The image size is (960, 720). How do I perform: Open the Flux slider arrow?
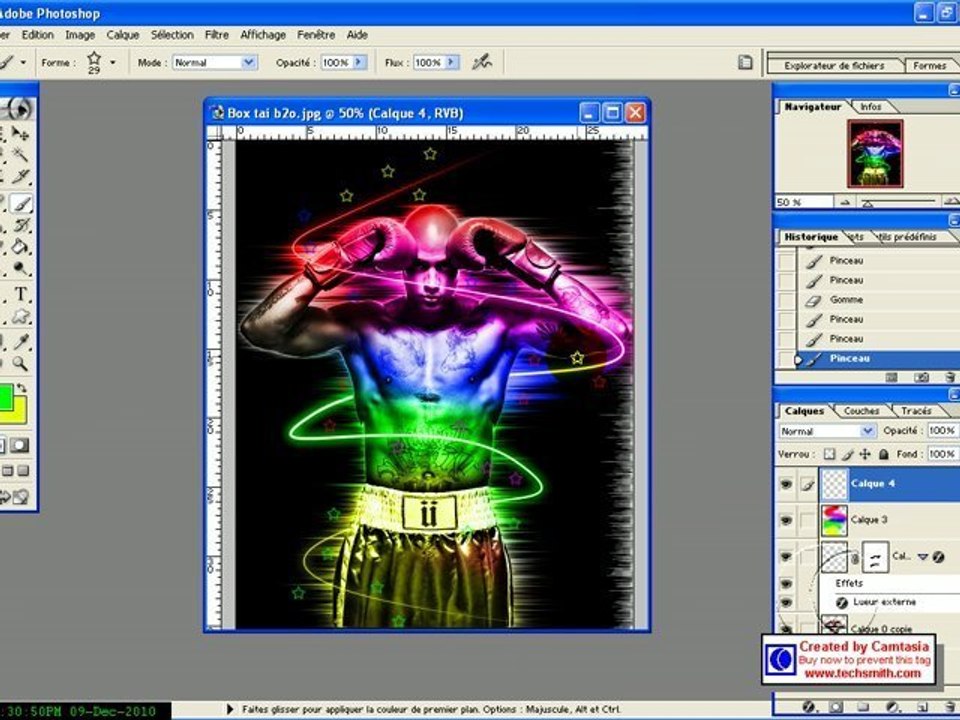click(451, 62)
